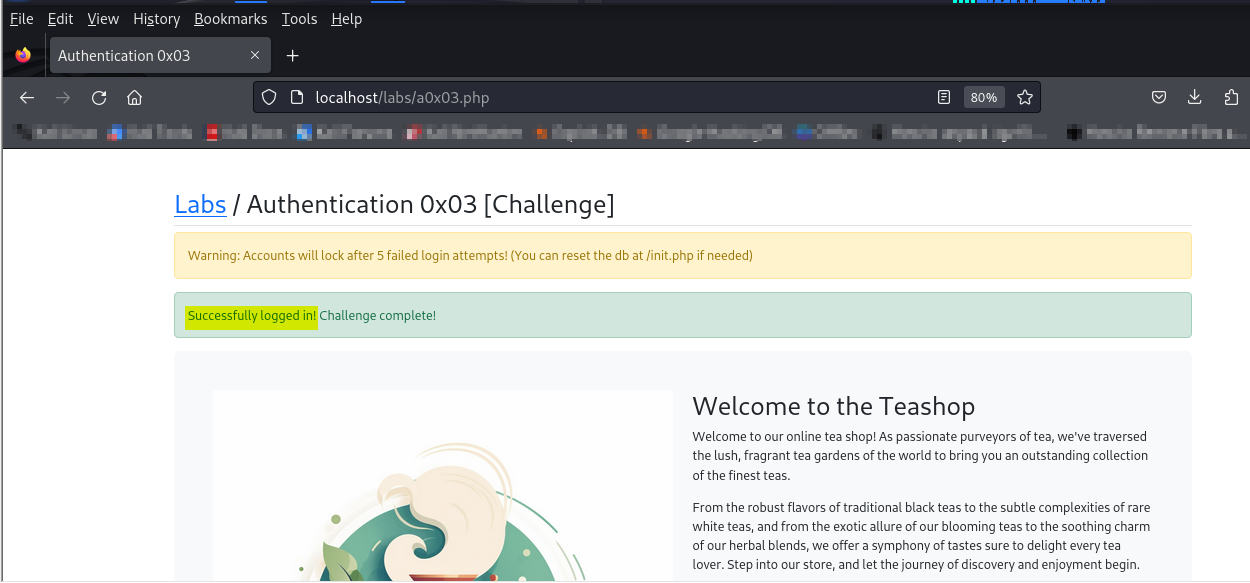Toggle reader view icon
This screenshot has width=1250, height=583.
point(943,97)
